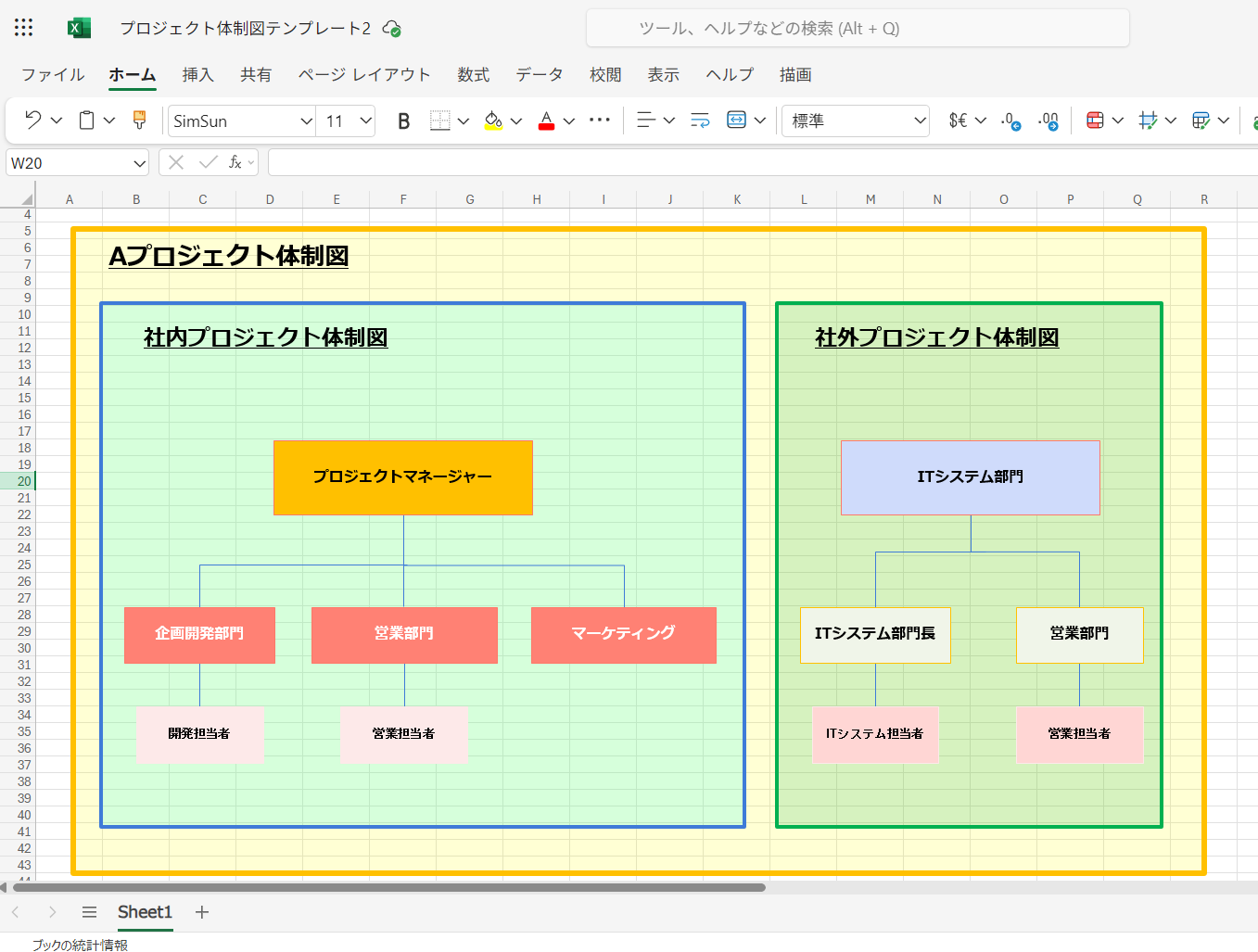The height and width of the screenshot is (952, 1258).
Task: Expand the merge cells dropdown arrow
Action: (x=760, y=121)
